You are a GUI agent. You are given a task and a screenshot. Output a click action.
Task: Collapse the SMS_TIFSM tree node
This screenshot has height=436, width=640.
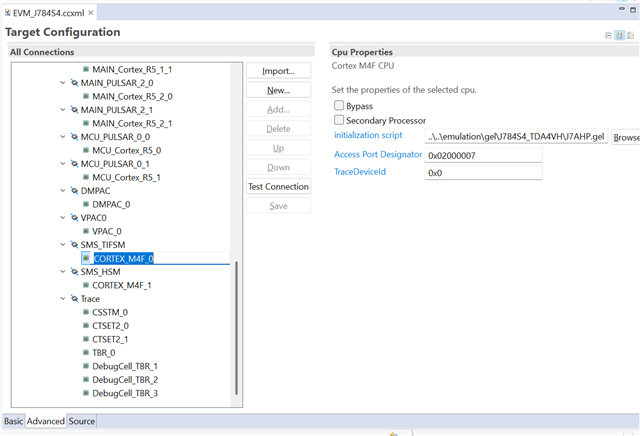(x=62, y=245)
